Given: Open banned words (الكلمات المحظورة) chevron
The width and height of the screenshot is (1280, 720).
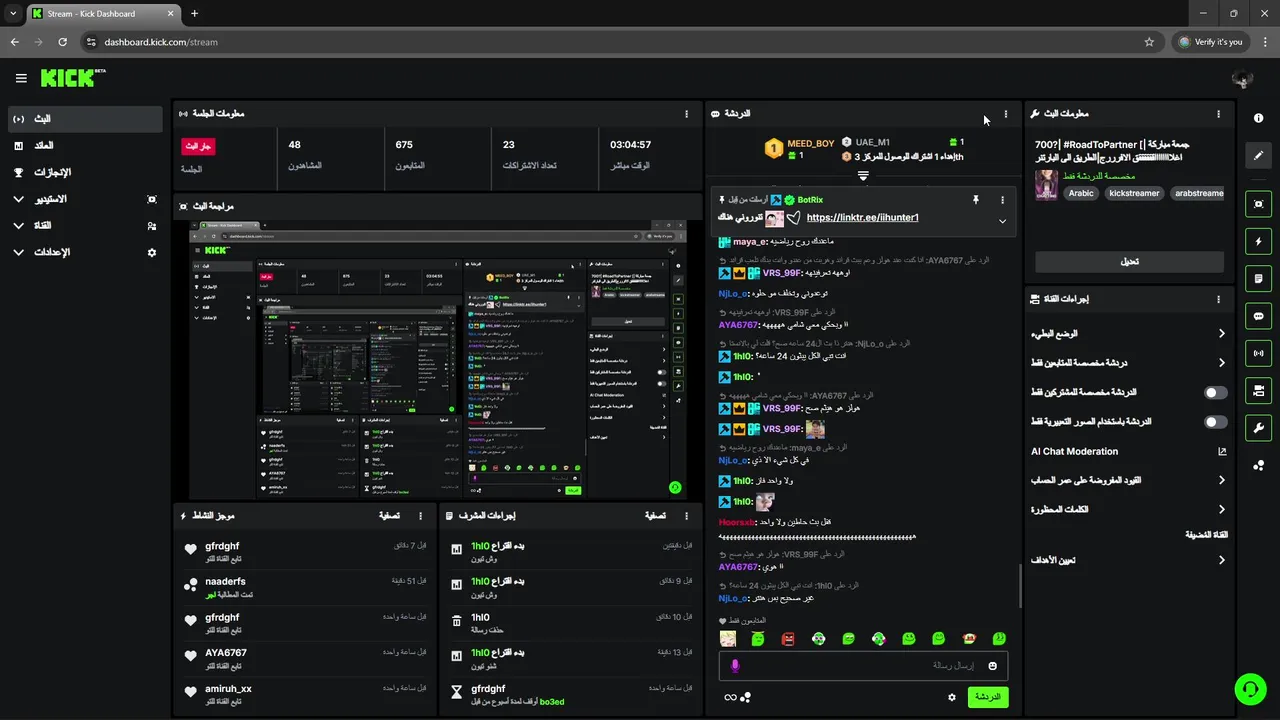Looking at the screenshot, I should point(1221,509).
